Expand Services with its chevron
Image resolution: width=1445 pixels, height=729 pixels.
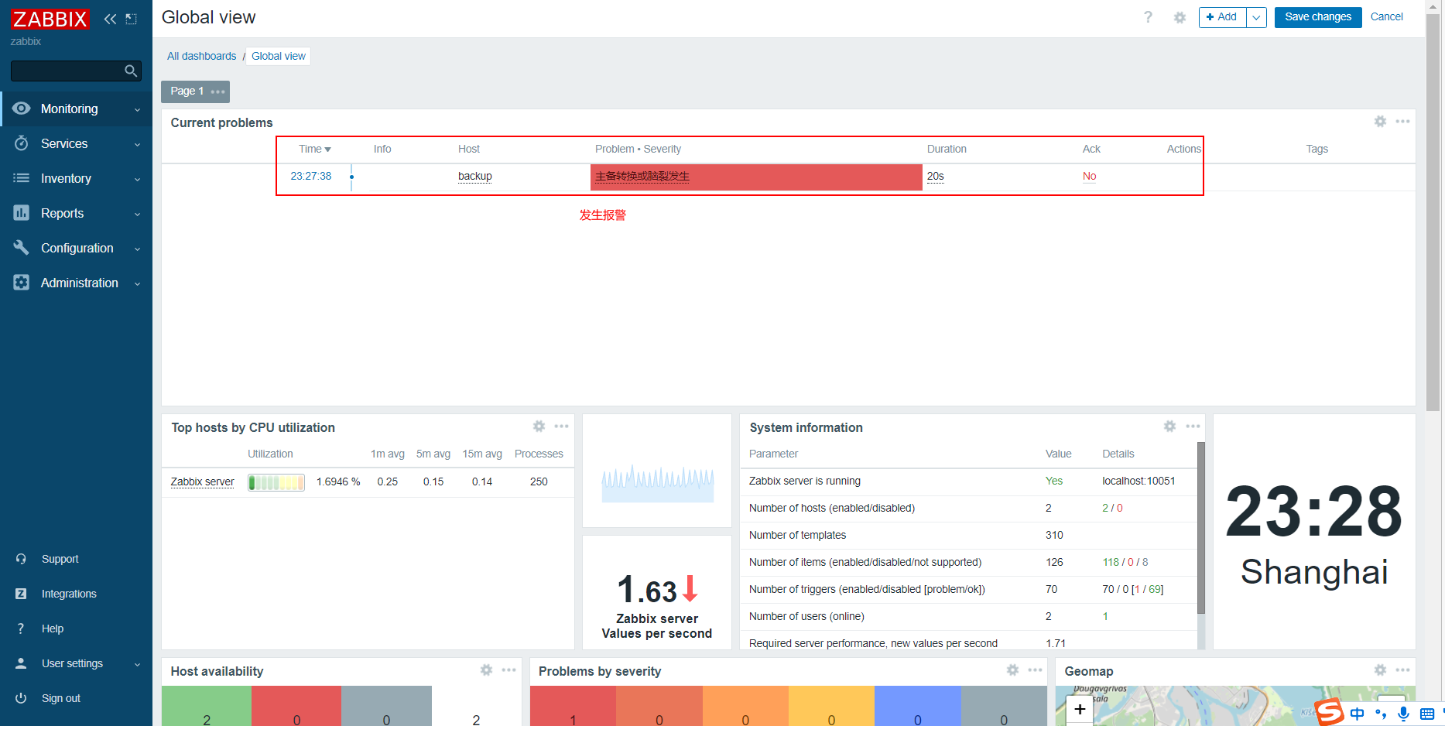tap(137, 145)
